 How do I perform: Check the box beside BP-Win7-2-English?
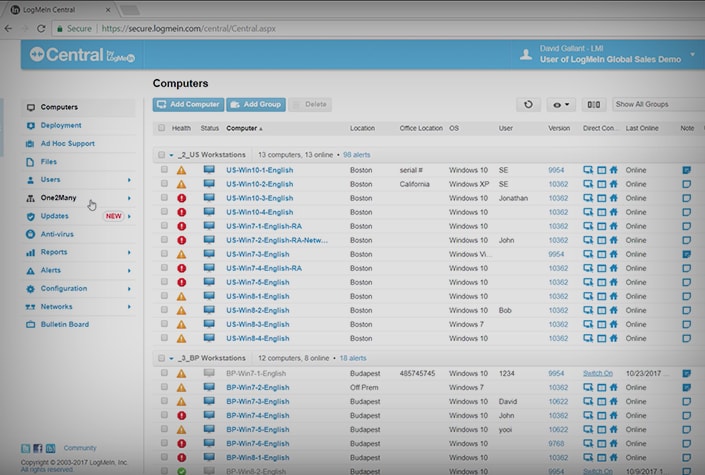coord(162,387)
